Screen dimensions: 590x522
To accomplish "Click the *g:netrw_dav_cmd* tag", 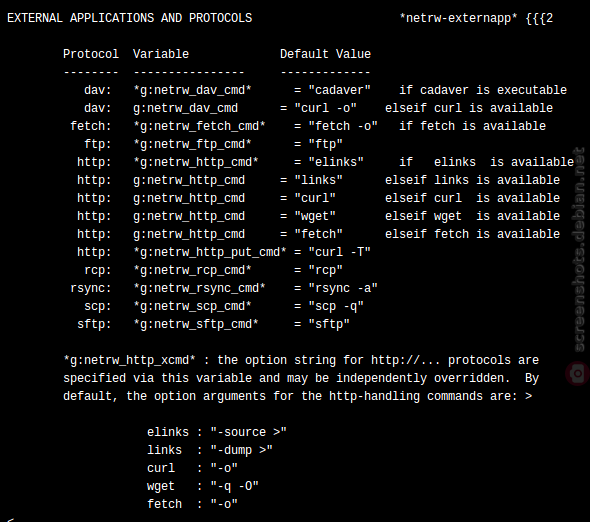I will pos(192,90).
